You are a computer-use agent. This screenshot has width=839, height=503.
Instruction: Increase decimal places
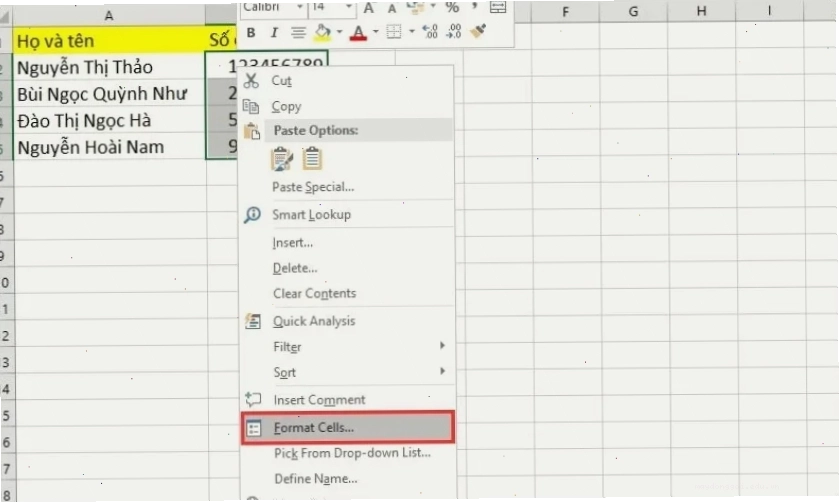point(430,32)
